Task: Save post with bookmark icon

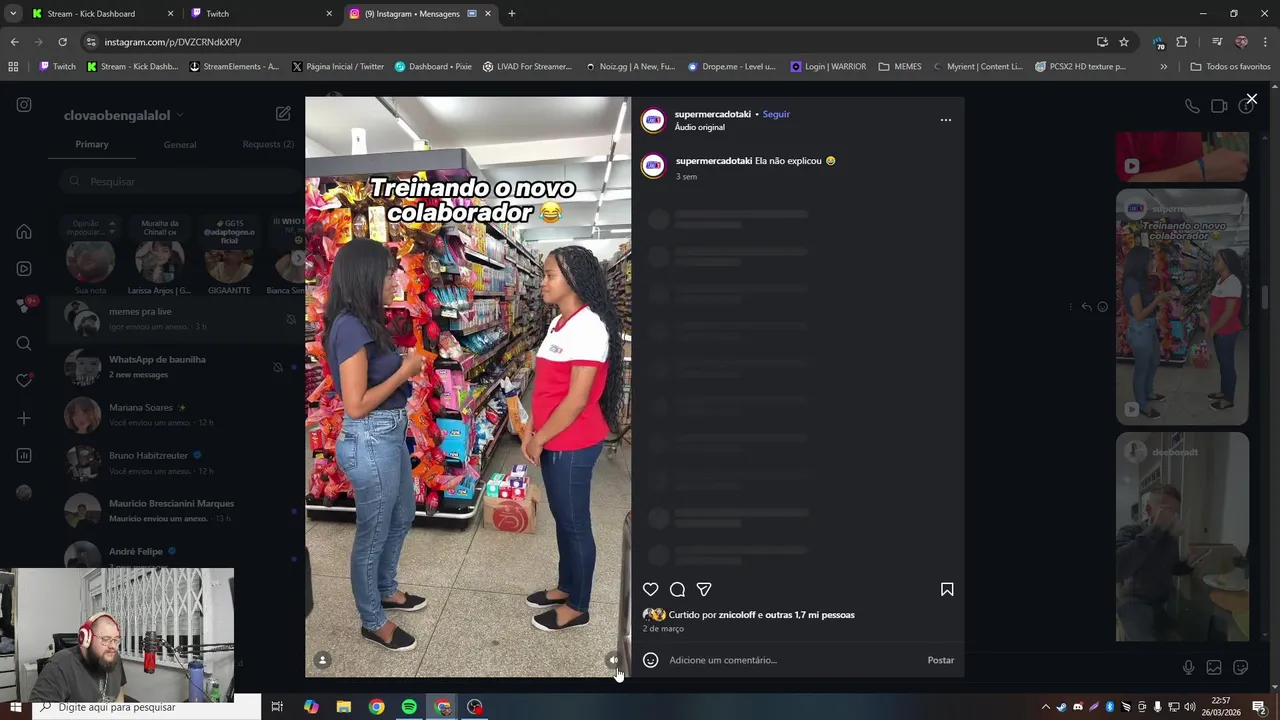Action: pyautogui.click(x=947, y=590)
